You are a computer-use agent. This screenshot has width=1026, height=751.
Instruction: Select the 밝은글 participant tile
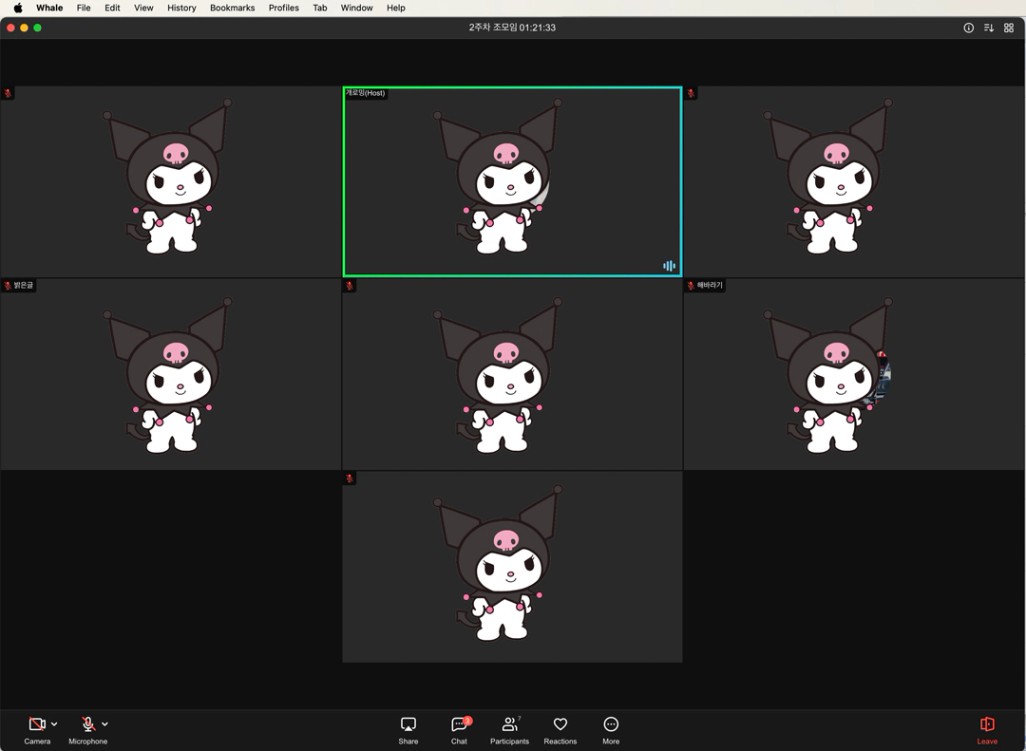[170, 374]
